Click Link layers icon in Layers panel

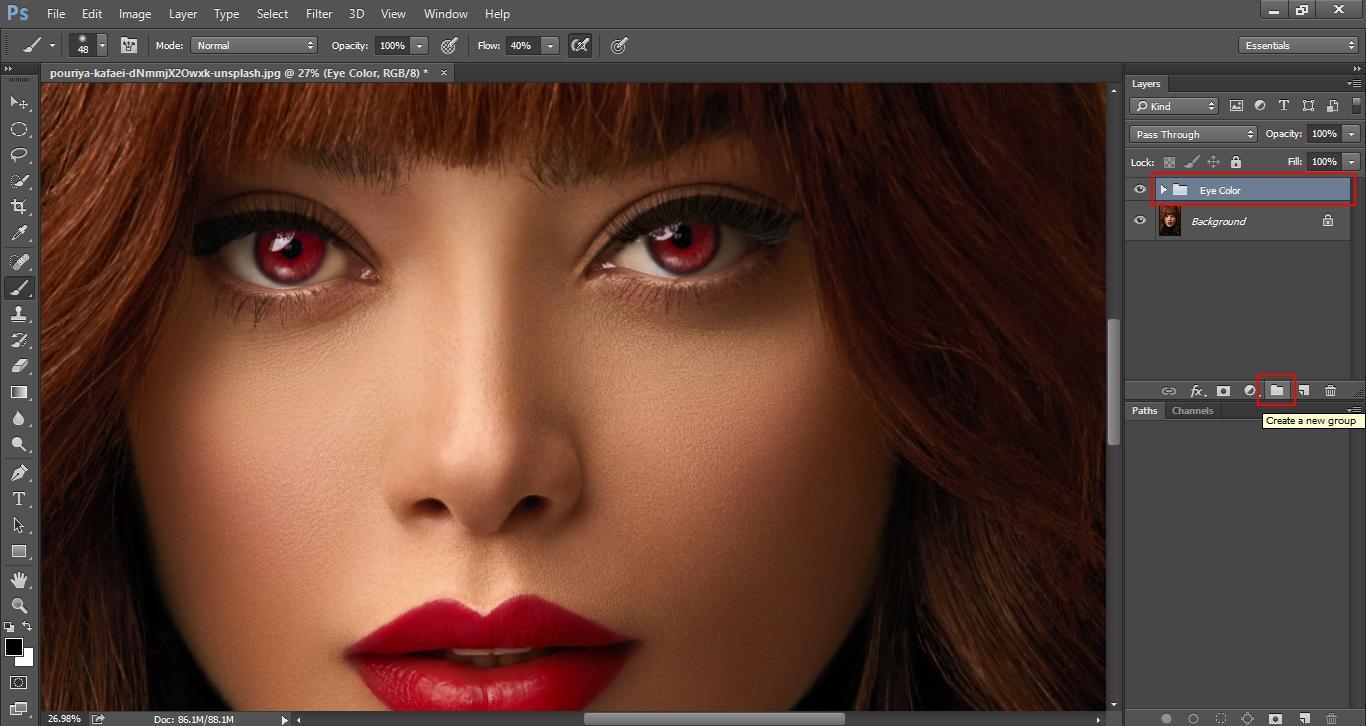(x=1168, y=391)
